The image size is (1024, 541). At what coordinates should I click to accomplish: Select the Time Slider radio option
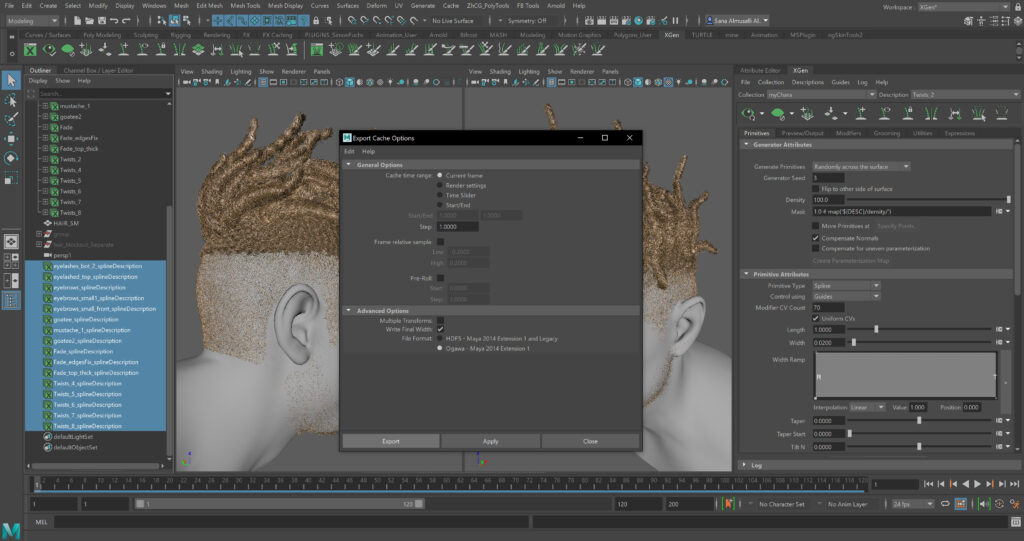440,195
